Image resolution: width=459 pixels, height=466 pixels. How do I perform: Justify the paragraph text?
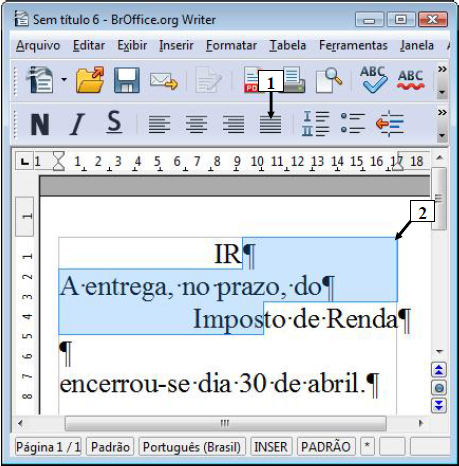pyautogui.click(x=270, y=124)
